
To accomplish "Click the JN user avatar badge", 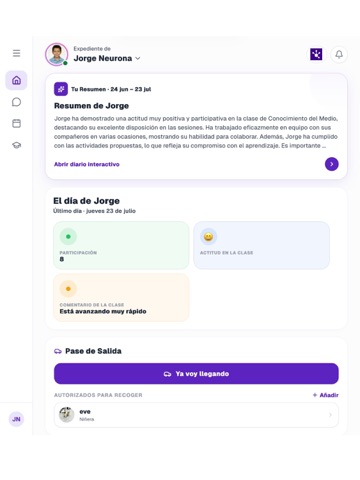I will (16, 419).
